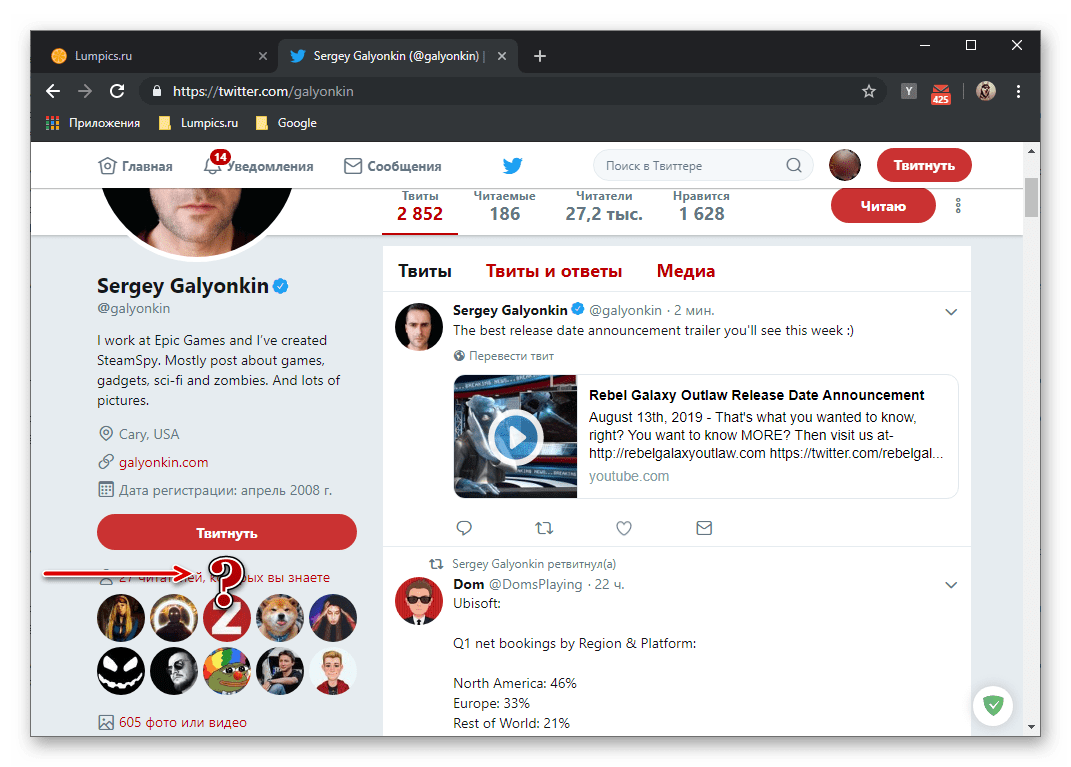Image resolution: width=1071 pixels, height=767 pixels.
Task: Expand the dropdown chevron on Dom's tweet
Action: pyautogui.click(x=951, y=585)
